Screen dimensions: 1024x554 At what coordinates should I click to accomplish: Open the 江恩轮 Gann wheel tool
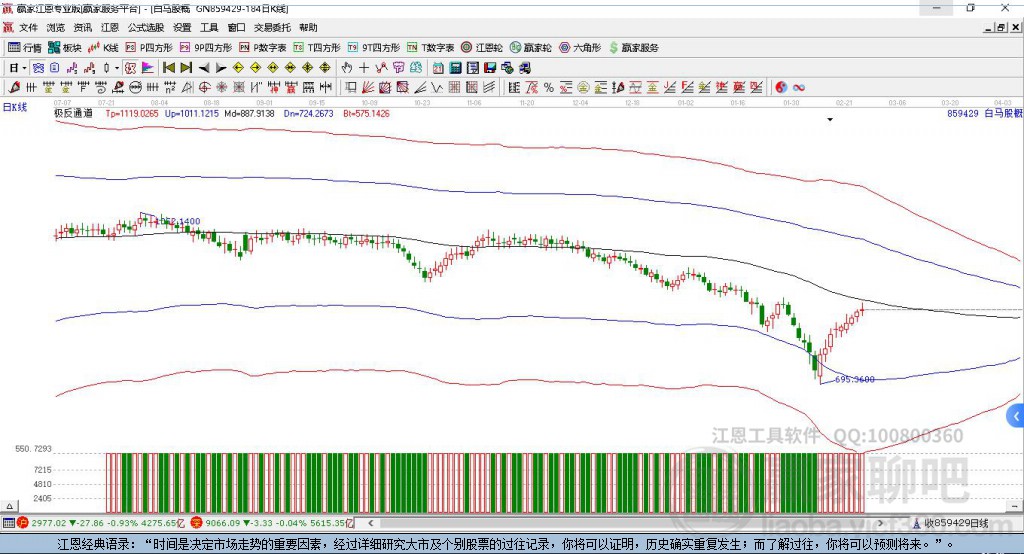pyautogui.click(x=483, y=47)
